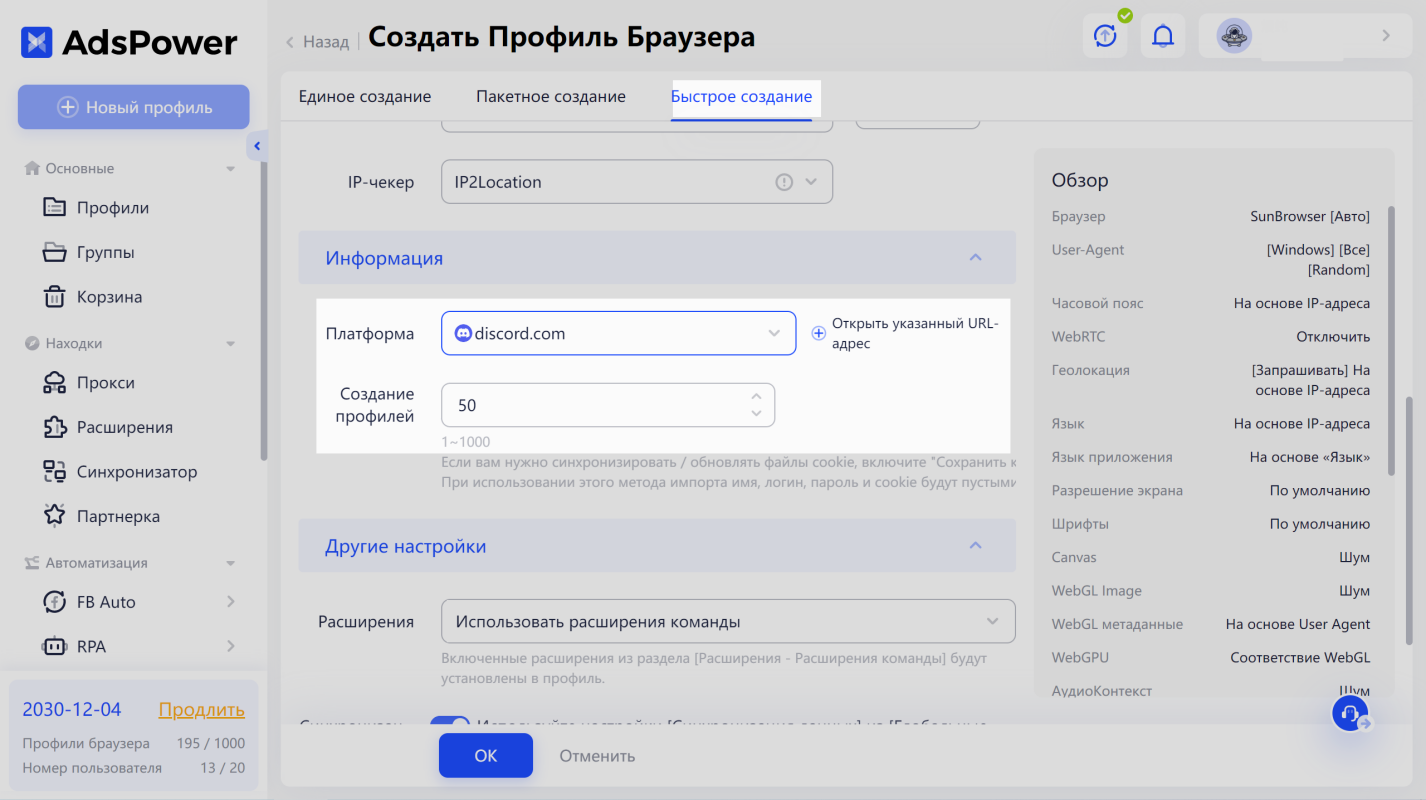Decrease Создание профилей value with down arrow

click(757, 413)
